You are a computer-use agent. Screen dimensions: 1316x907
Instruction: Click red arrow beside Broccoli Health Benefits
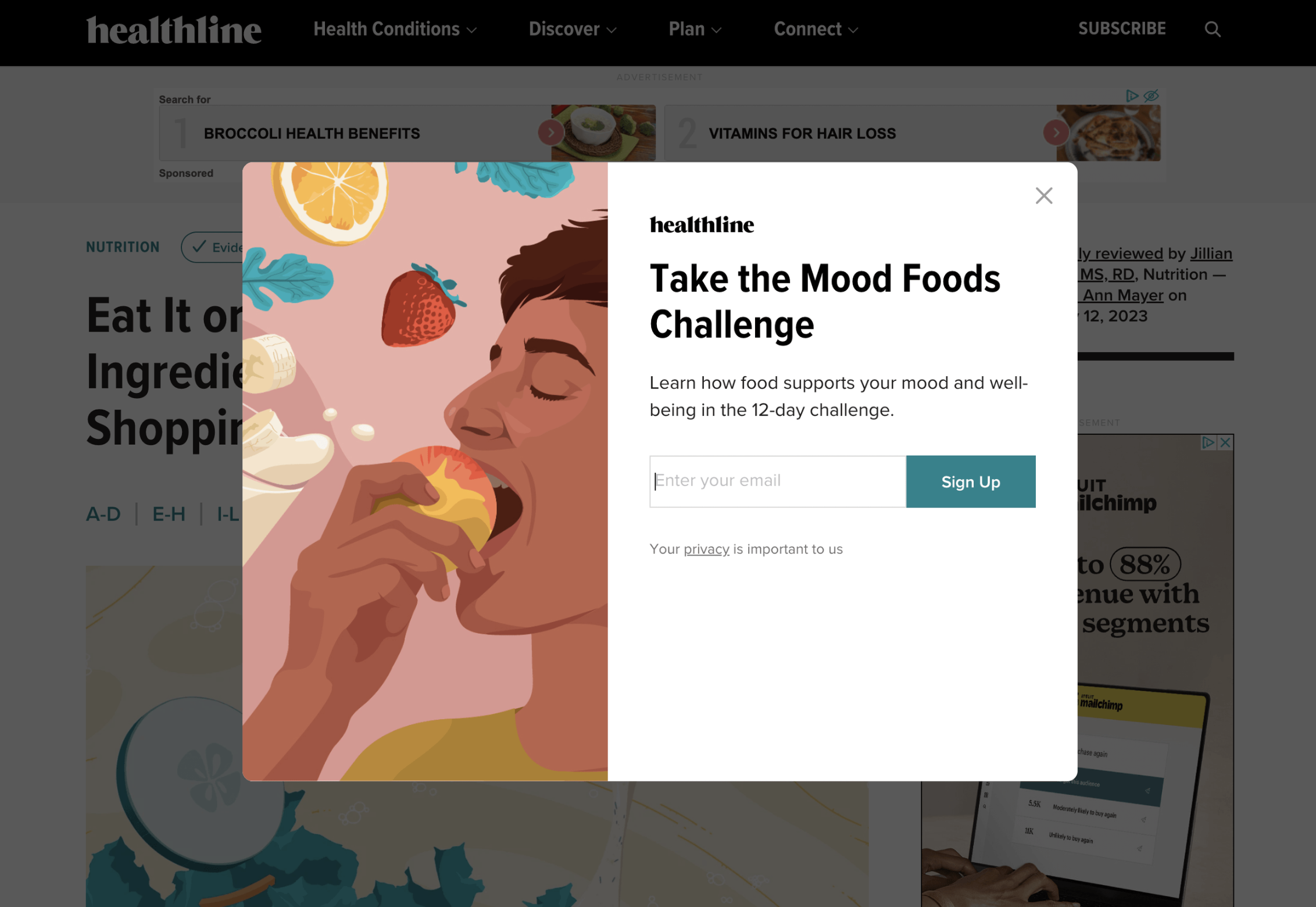click(550, 133)
